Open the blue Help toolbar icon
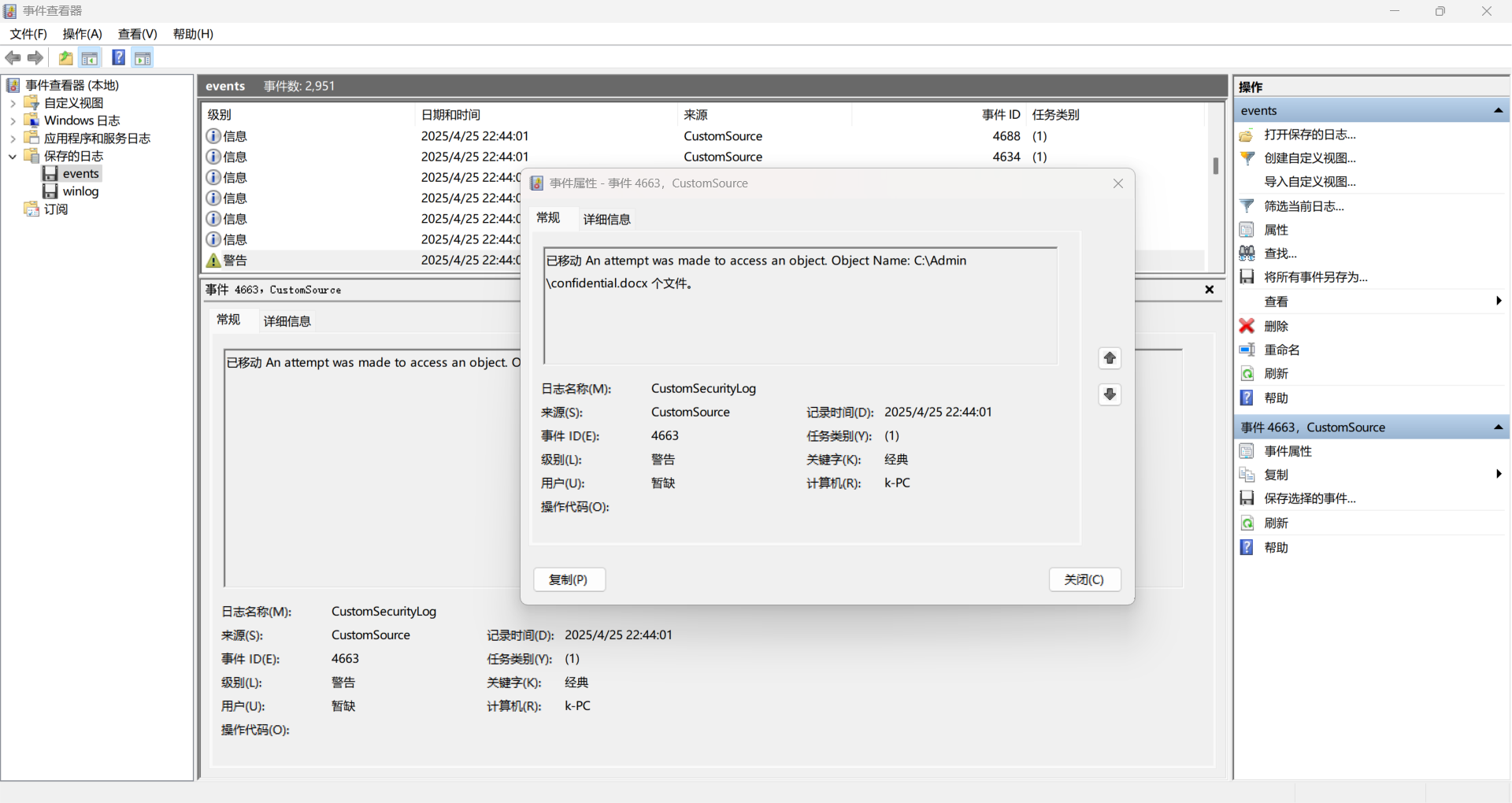This screenshot has width=1512, height=803. (x=119, y=57)
